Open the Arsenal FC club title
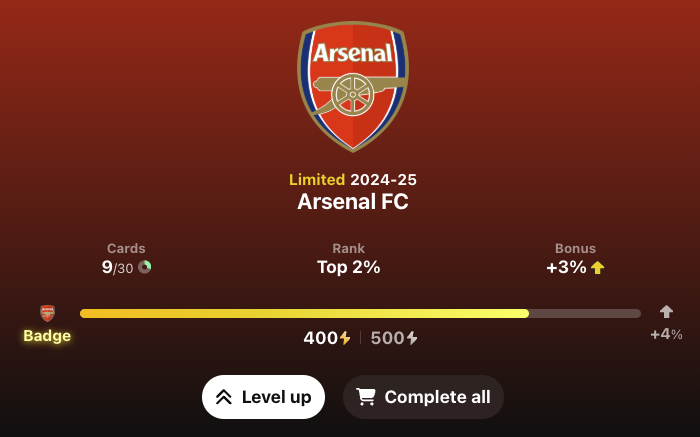The height and width of the screenshot is (437, 700). (x=353, y=201)
